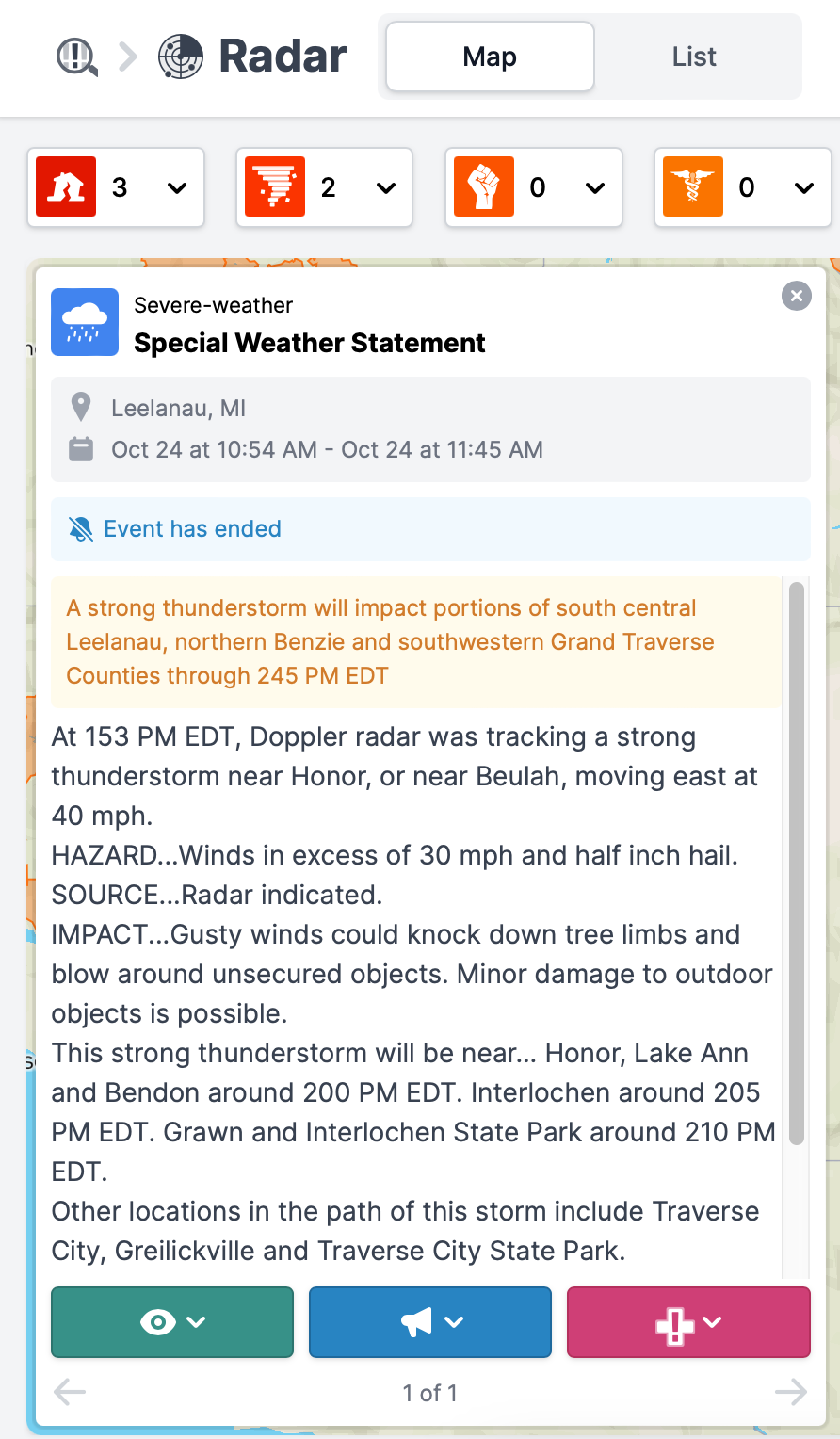Screen dimensions: 840x1439
Task: Click the alert search magnifier icon
Action: click(76, 57)
